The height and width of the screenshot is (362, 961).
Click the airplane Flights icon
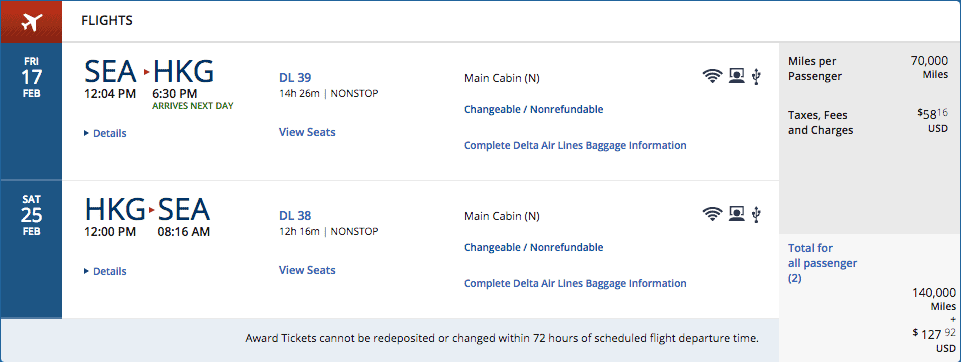point(31,21)
